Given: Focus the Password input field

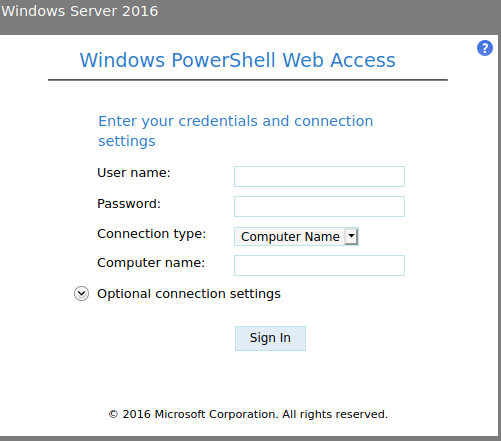Looking at the screenshot, I should (x=319, y=207).
